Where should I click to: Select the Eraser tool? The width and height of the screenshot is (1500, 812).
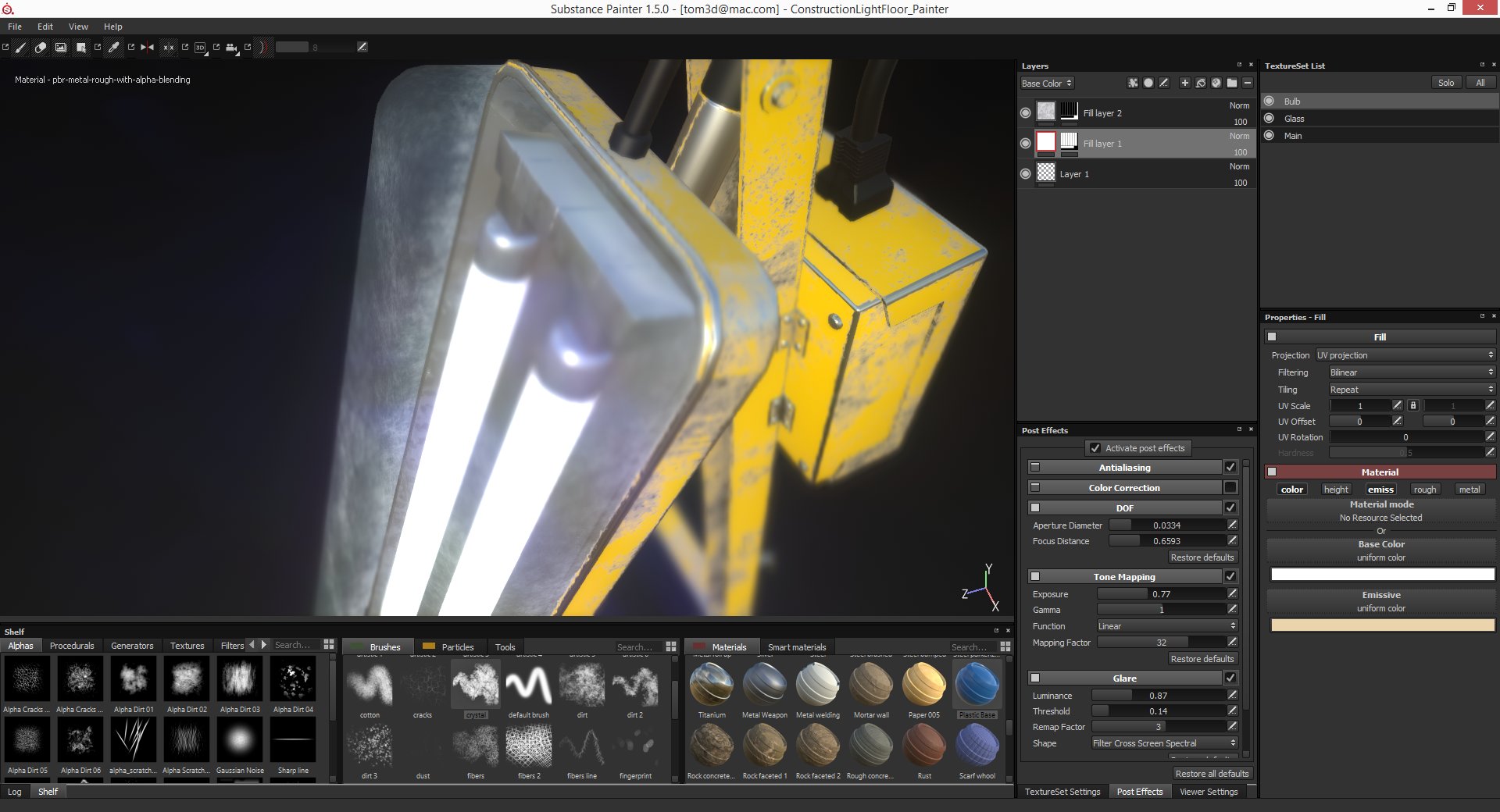coord(40,47)
